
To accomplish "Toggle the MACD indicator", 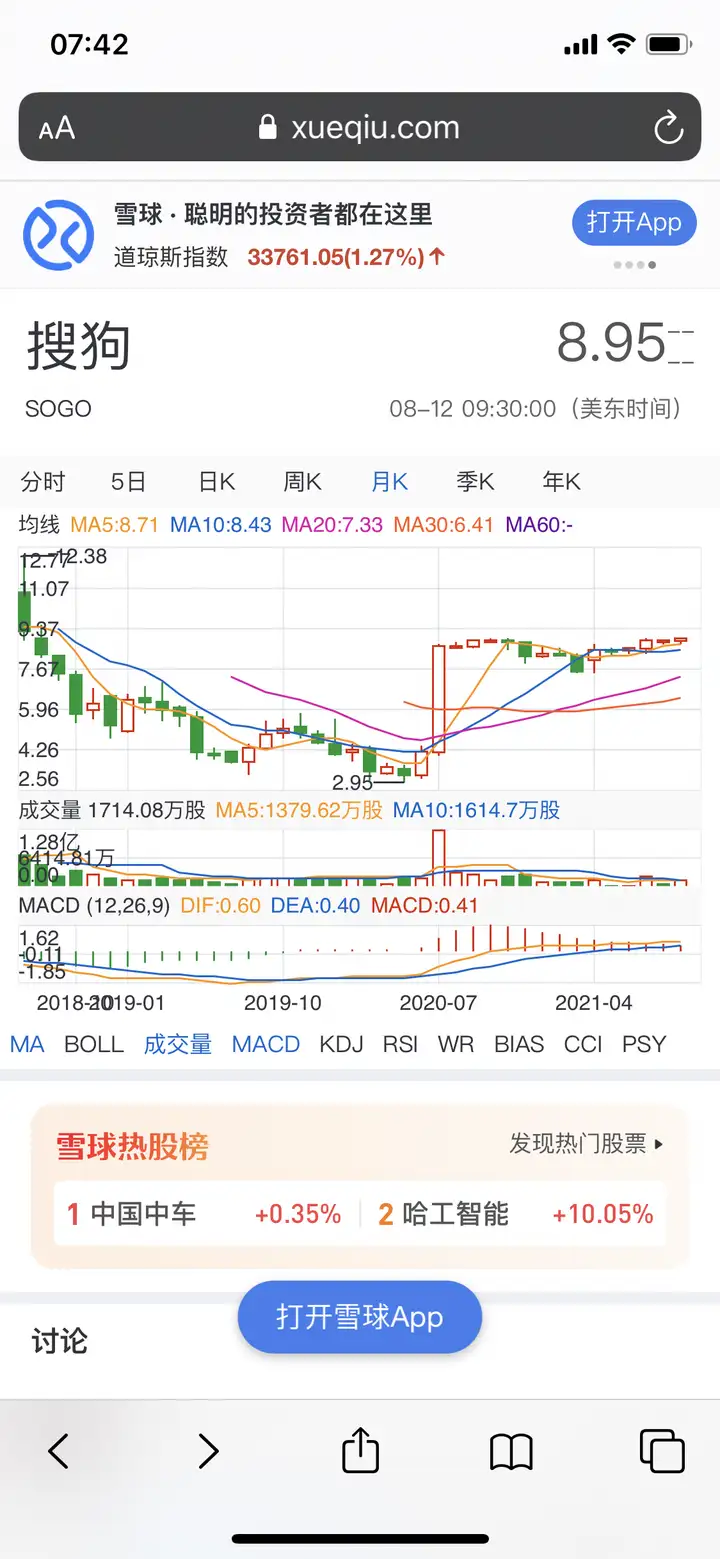I will tap(266, 1044).
